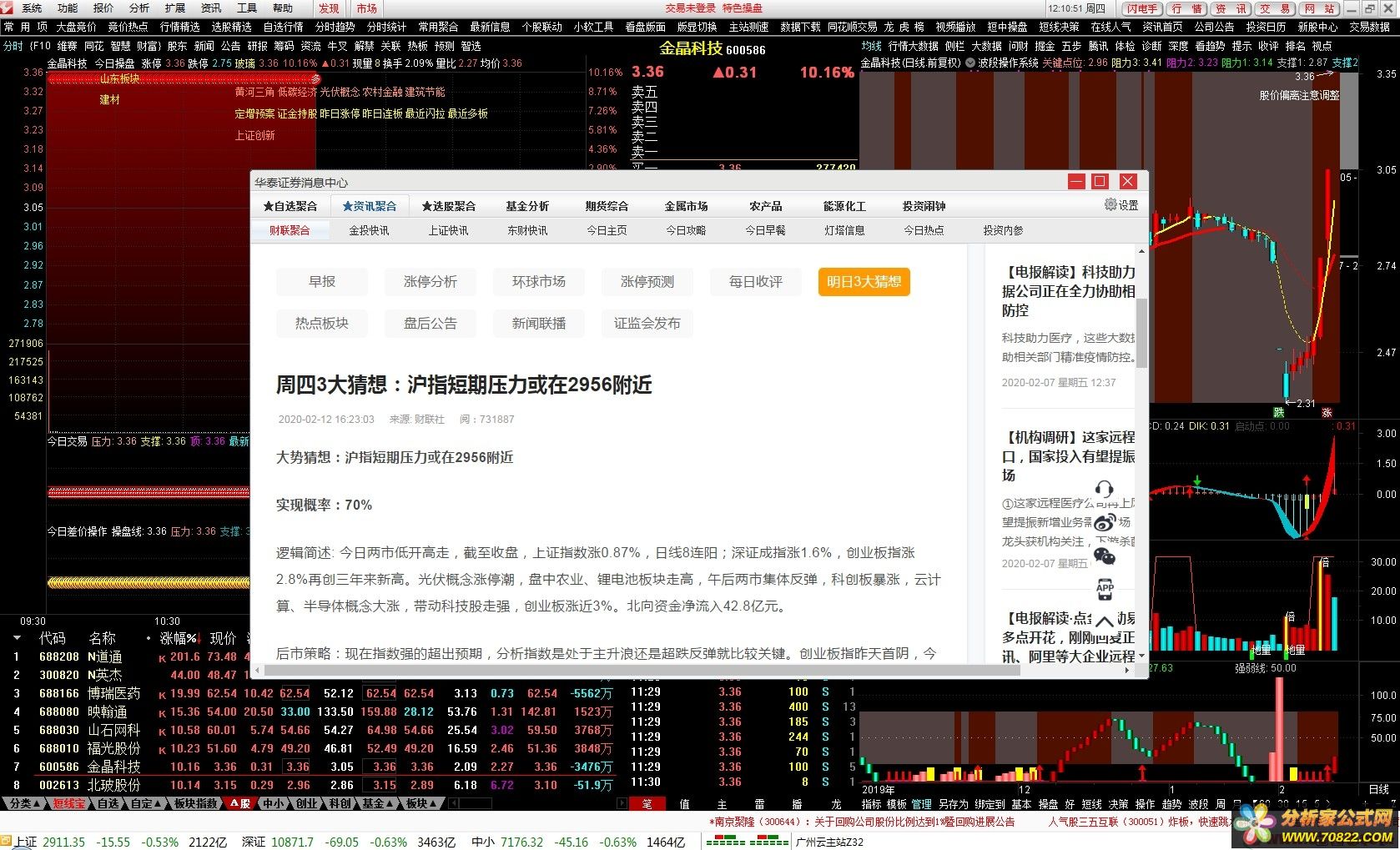Viewport: 1400px width, 850px height.
Task: Select the 科创 bottom tab
Action: pos(340,803)
